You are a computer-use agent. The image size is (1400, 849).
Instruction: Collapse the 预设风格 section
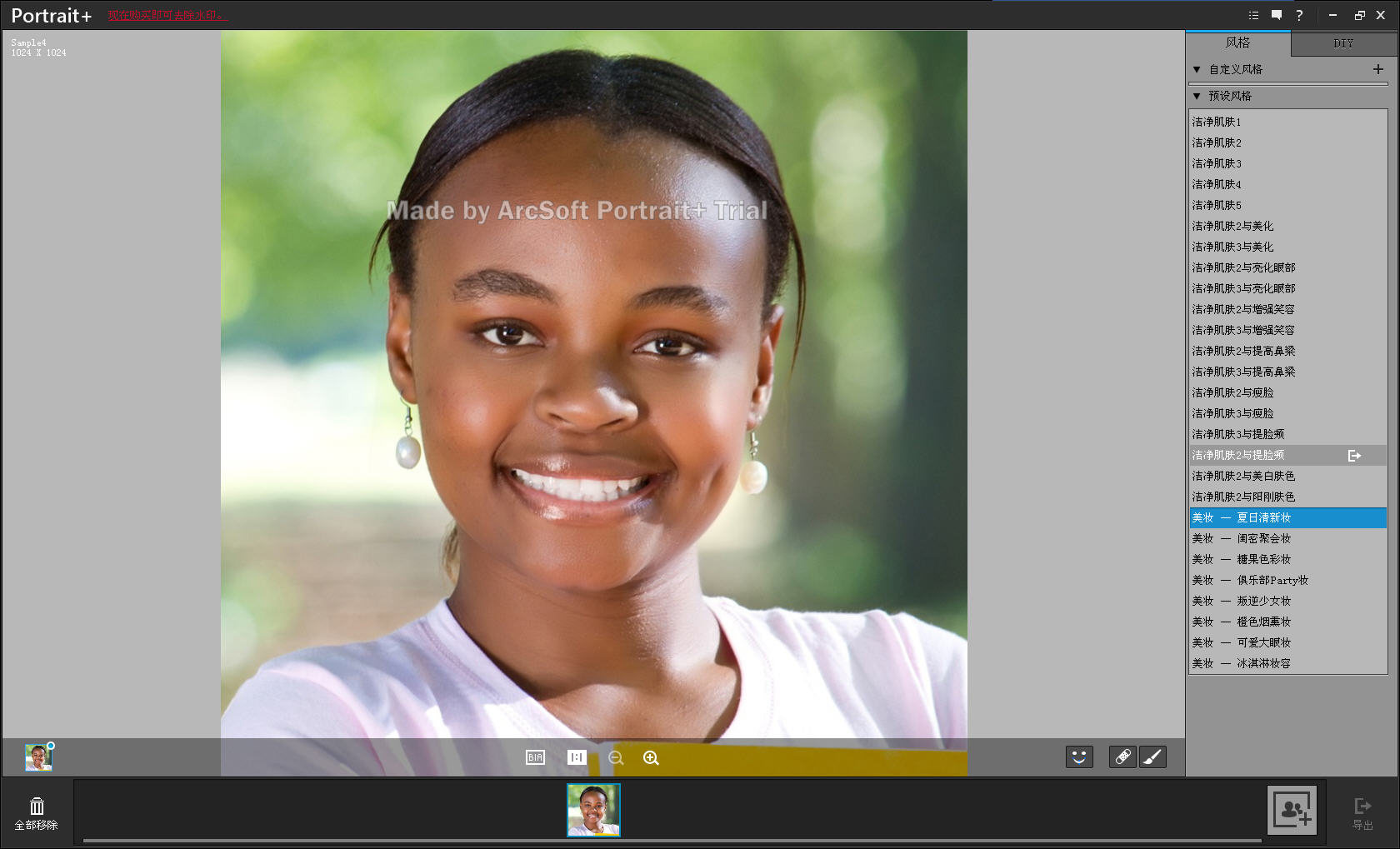tap(1197, 96)
